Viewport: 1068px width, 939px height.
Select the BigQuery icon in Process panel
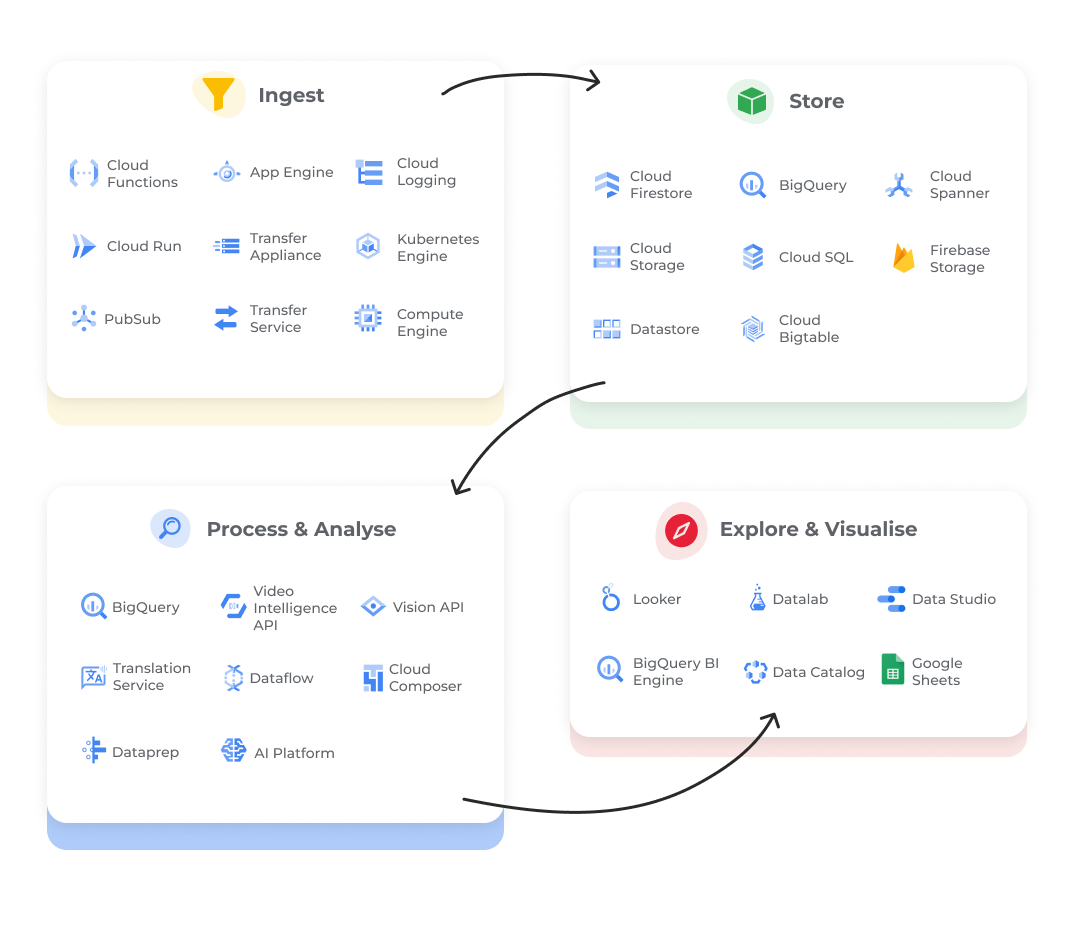tap(93, 606)
